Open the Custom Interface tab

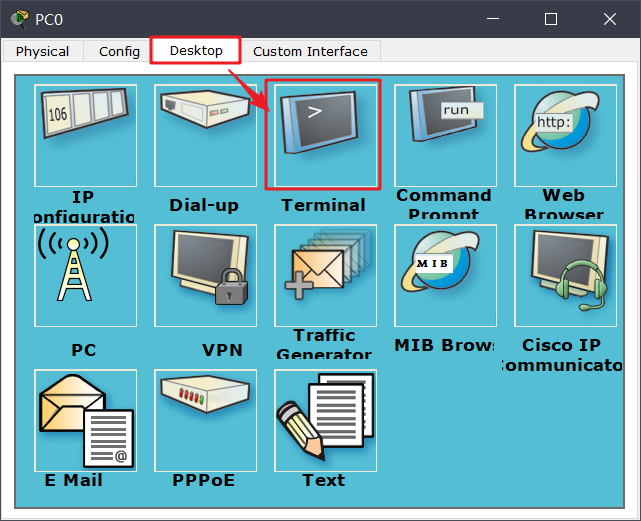tap(310, 51)
